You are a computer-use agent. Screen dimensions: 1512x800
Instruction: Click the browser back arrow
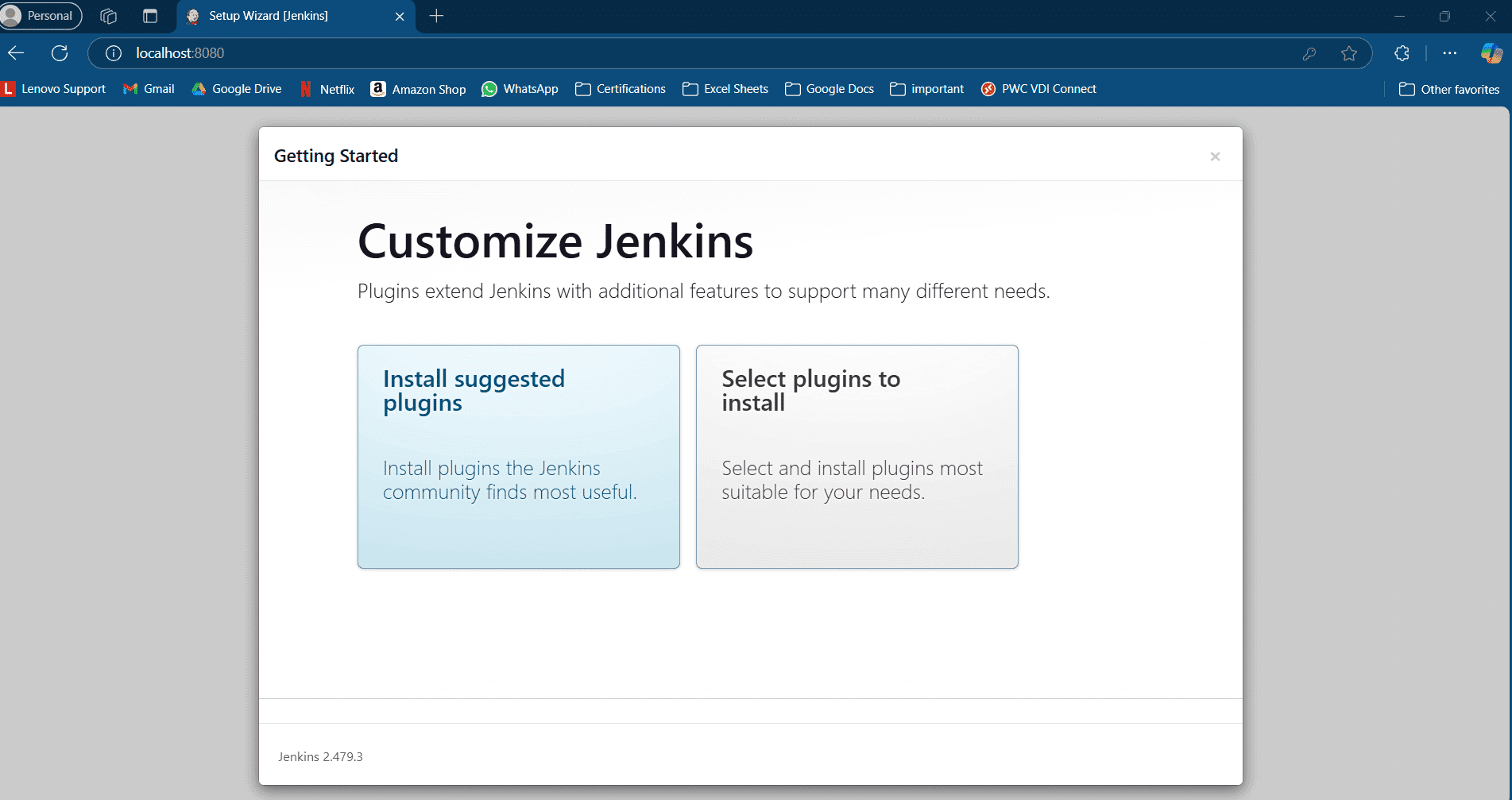[16, 53]
